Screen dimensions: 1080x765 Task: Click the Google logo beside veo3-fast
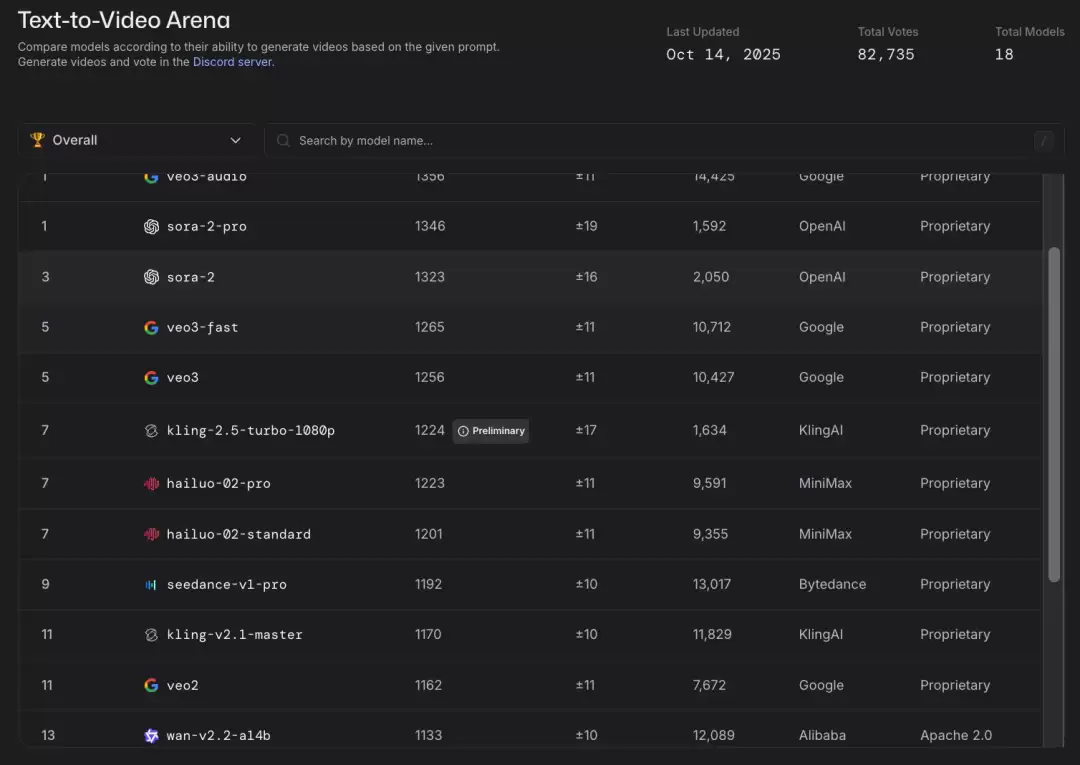click(x=151, y=327)
